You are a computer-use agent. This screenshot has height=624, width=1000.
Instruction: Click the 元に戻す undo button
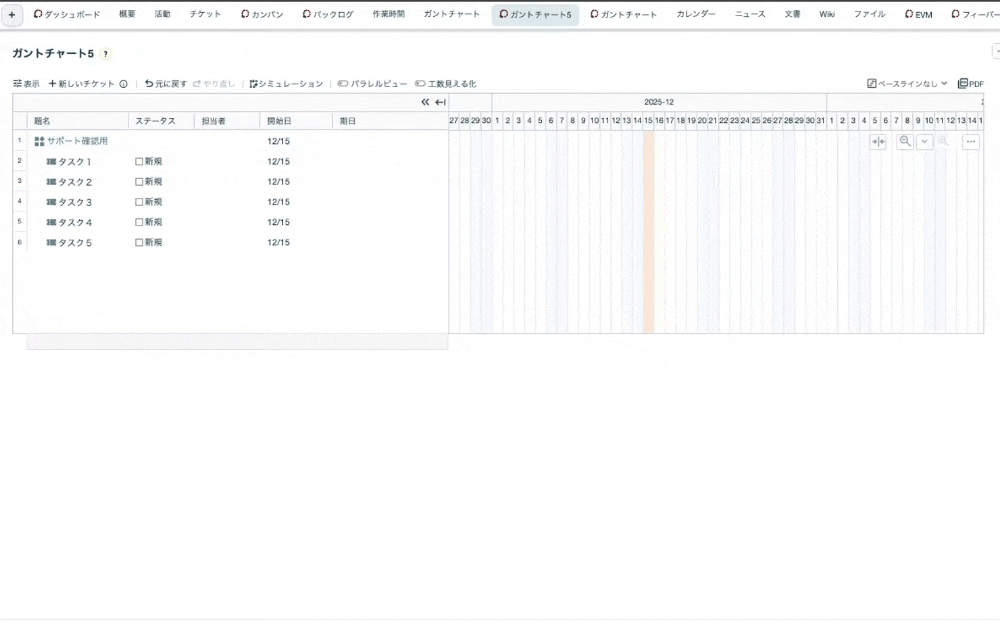point(166,84)
